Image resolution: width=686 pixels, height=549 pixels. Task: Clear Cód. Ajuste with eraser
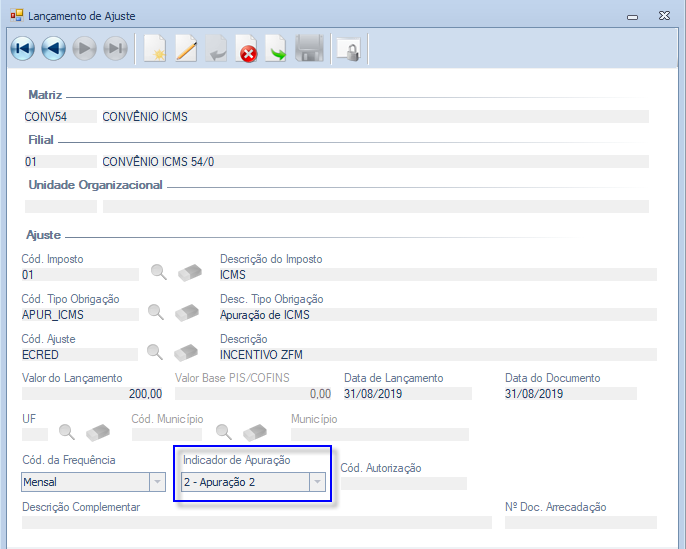coord(186,353)
